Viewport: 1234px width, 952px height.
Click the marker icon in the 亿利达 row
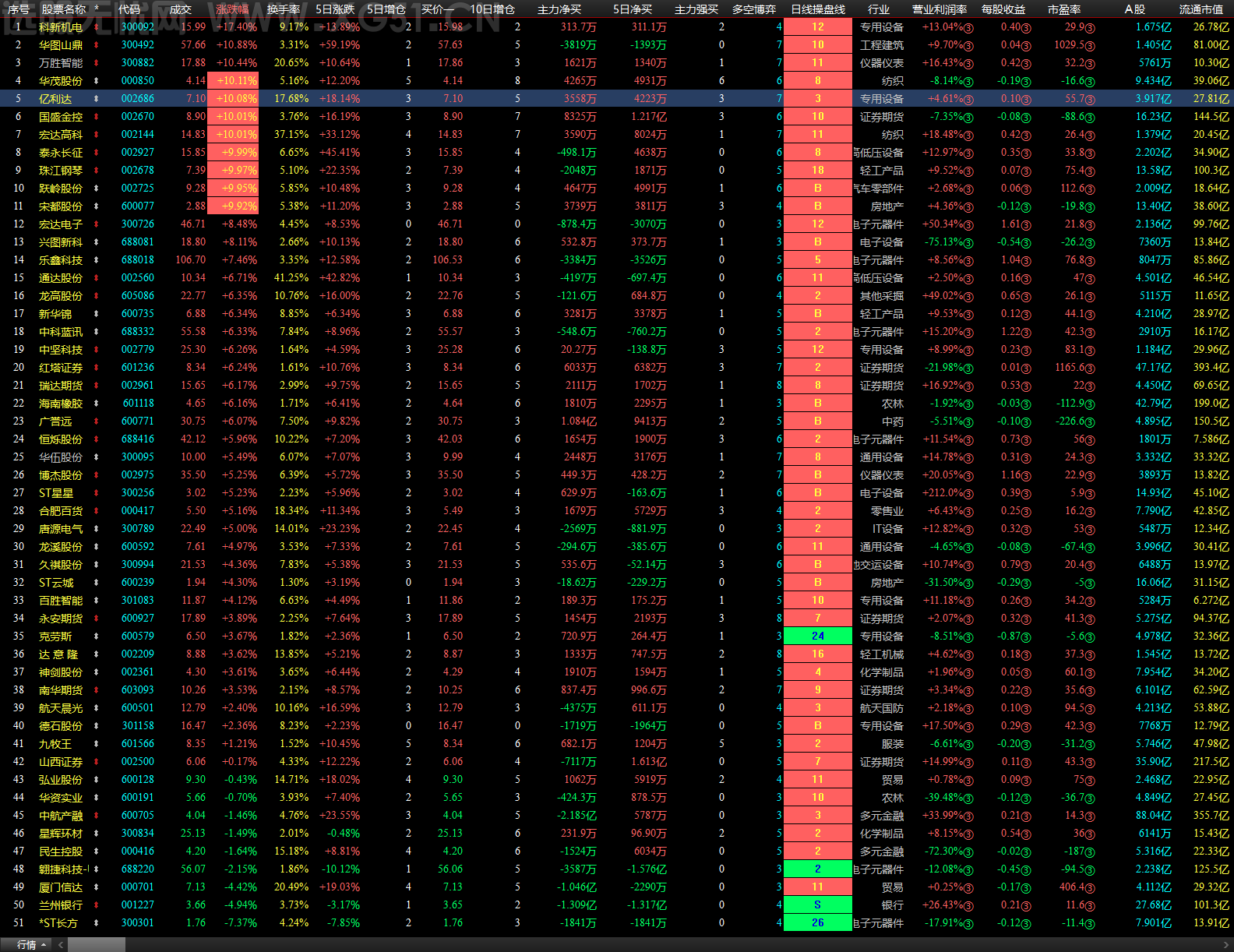coord(96,99)
